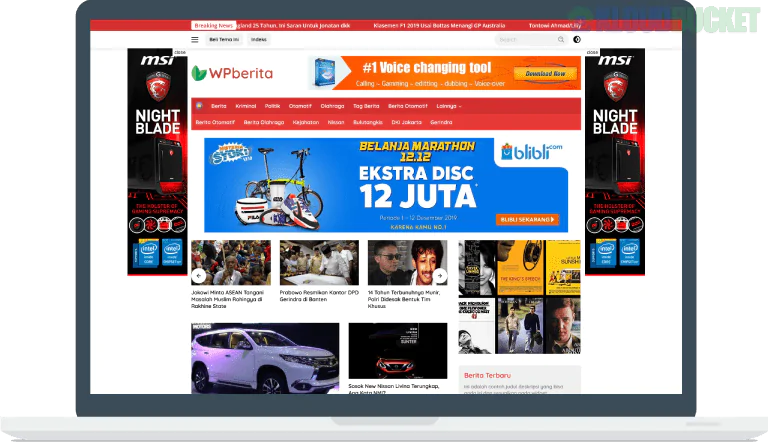Open the hamburger menu icon
The width and height of the screenshot is (768, 442).
[x=195, y=40]
